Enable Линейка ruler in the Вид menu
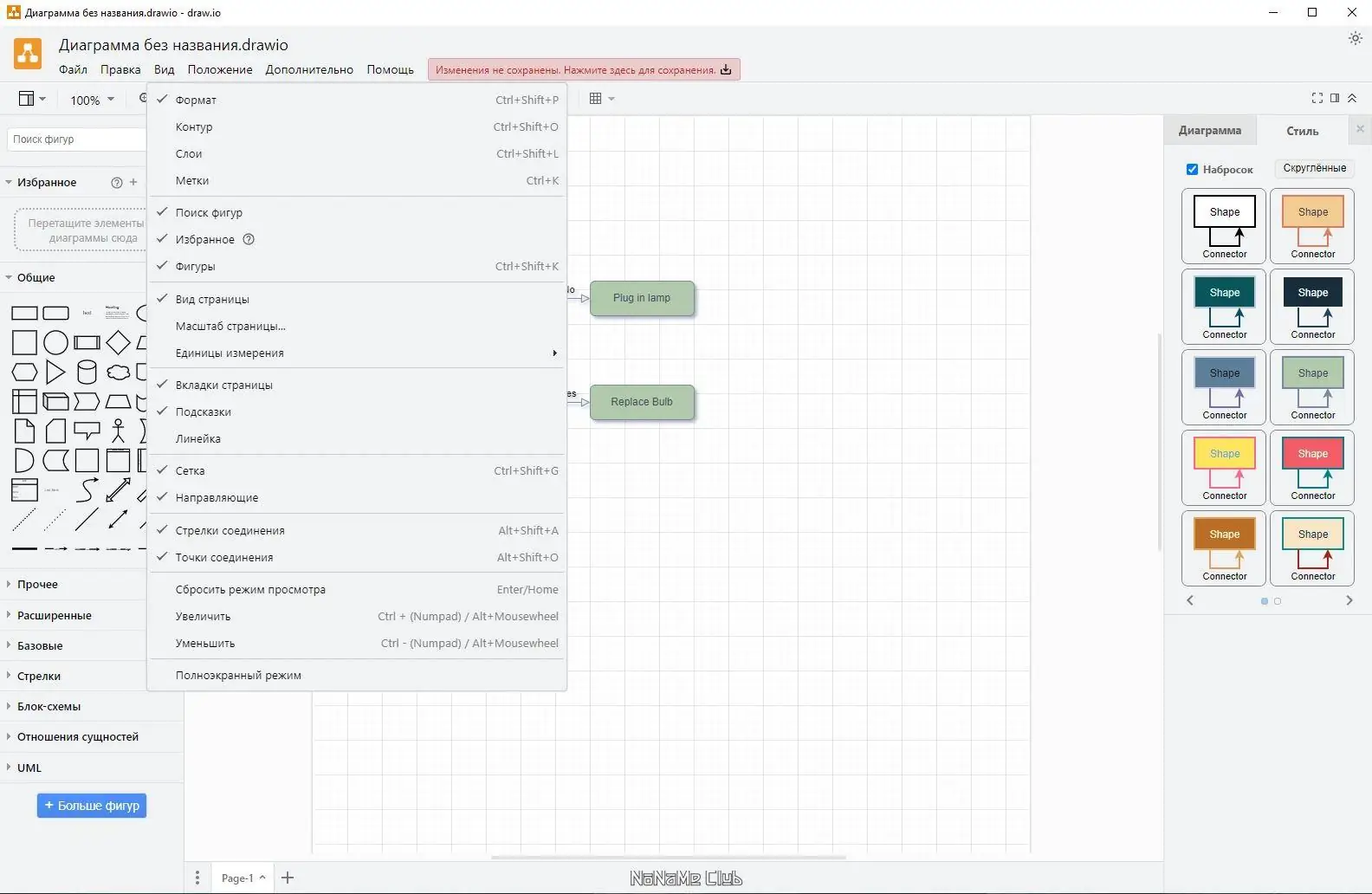Viewport: 1372px width, 894px height. (x=198, y=439)
